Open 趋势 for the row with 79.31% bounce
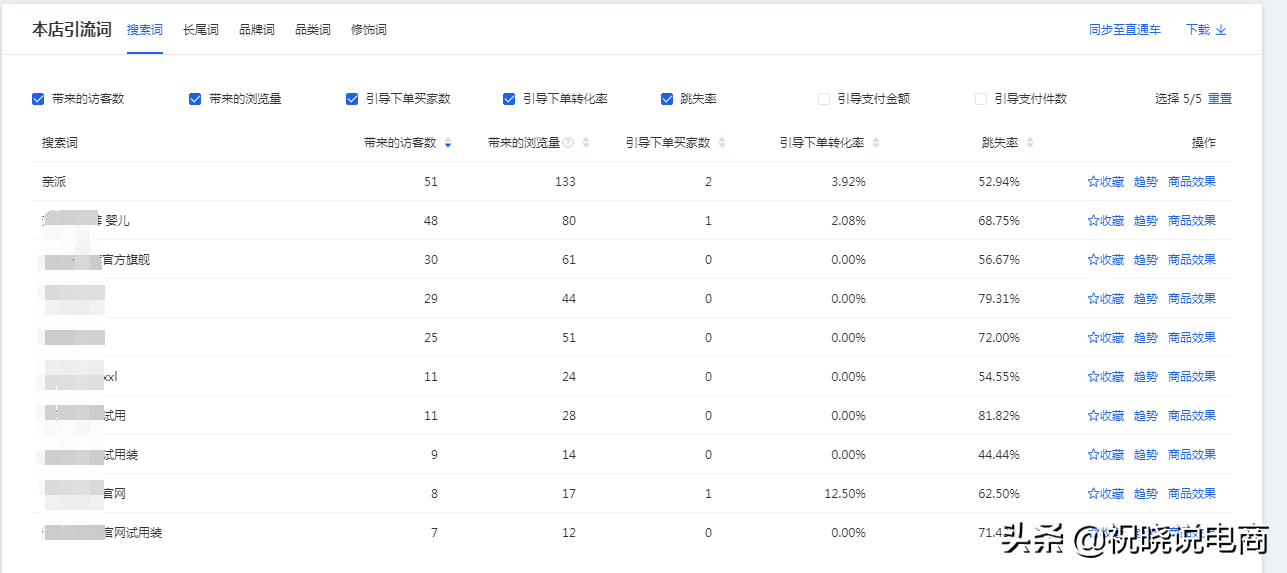 pos(1146,299)
